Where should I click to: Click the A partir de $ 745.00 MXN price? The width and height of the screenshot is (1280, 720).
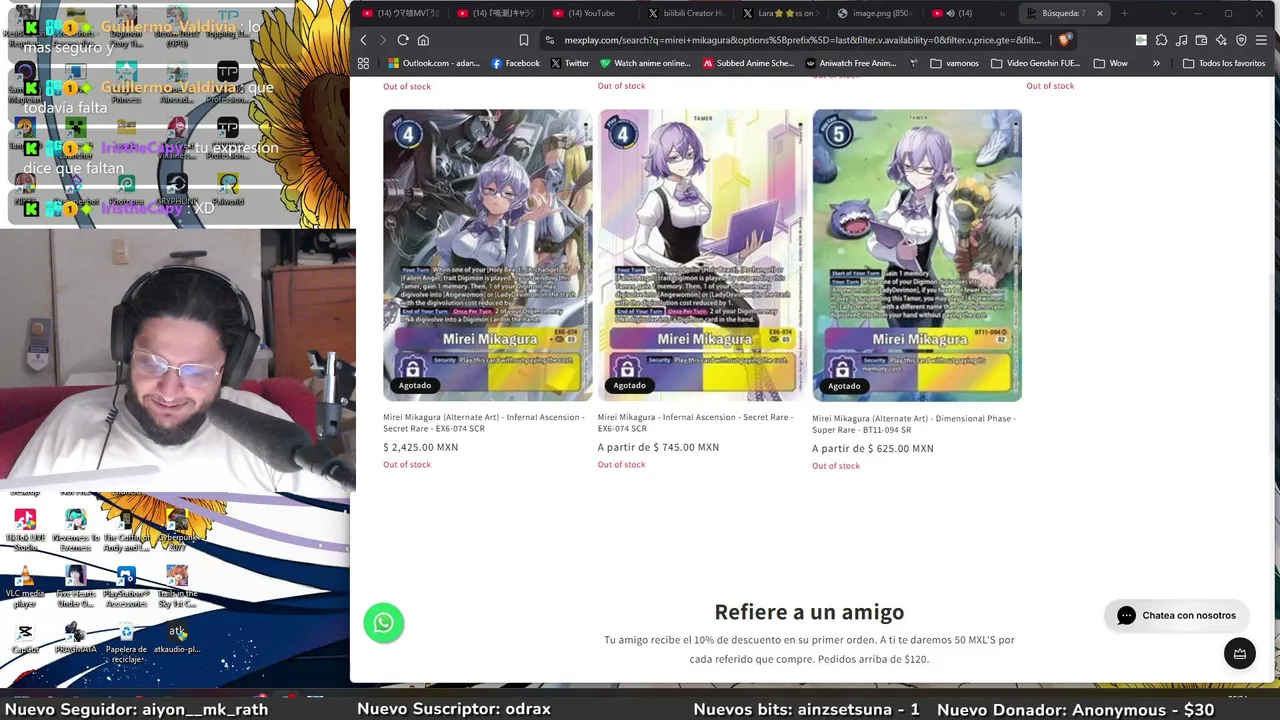coord(658,448)
